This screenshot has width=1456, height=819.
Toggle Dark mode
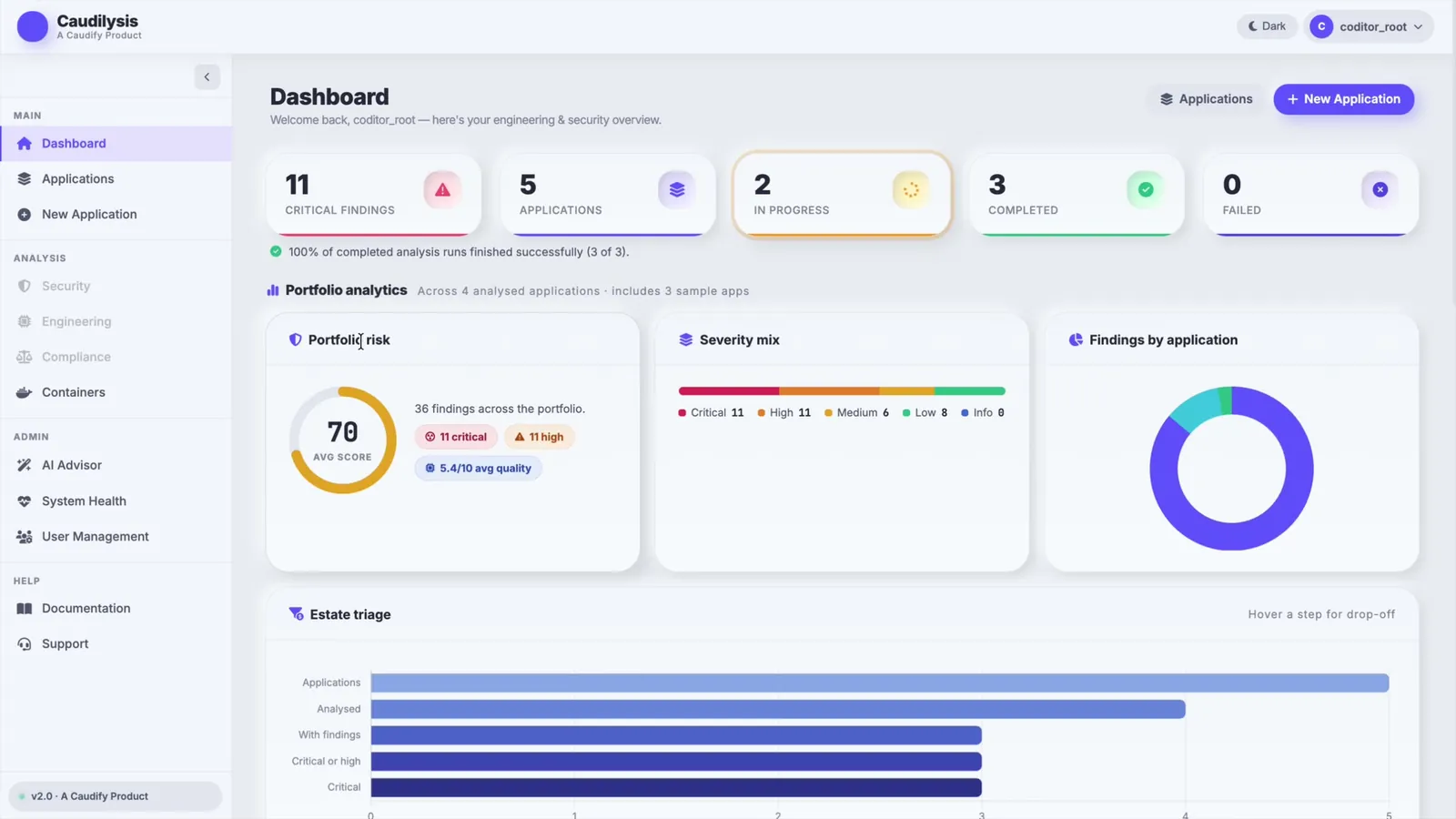1267,26
